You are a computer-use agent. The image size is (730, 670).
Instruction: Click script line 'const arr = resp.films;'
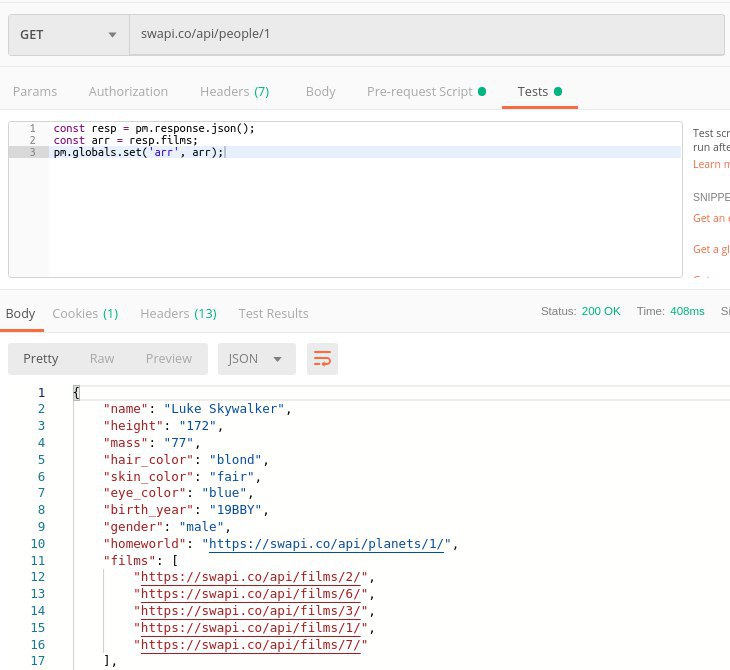(125, 140)
